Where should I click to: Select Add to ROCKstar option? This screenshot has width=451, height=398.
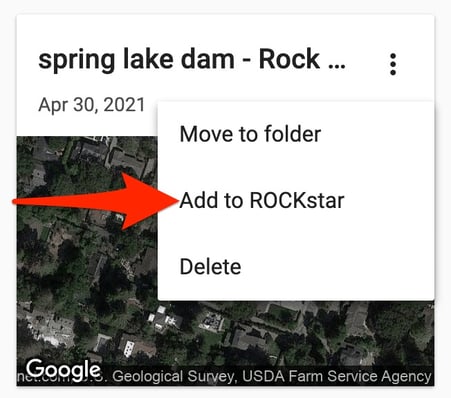pyautogui.click(x=296, y=201)
